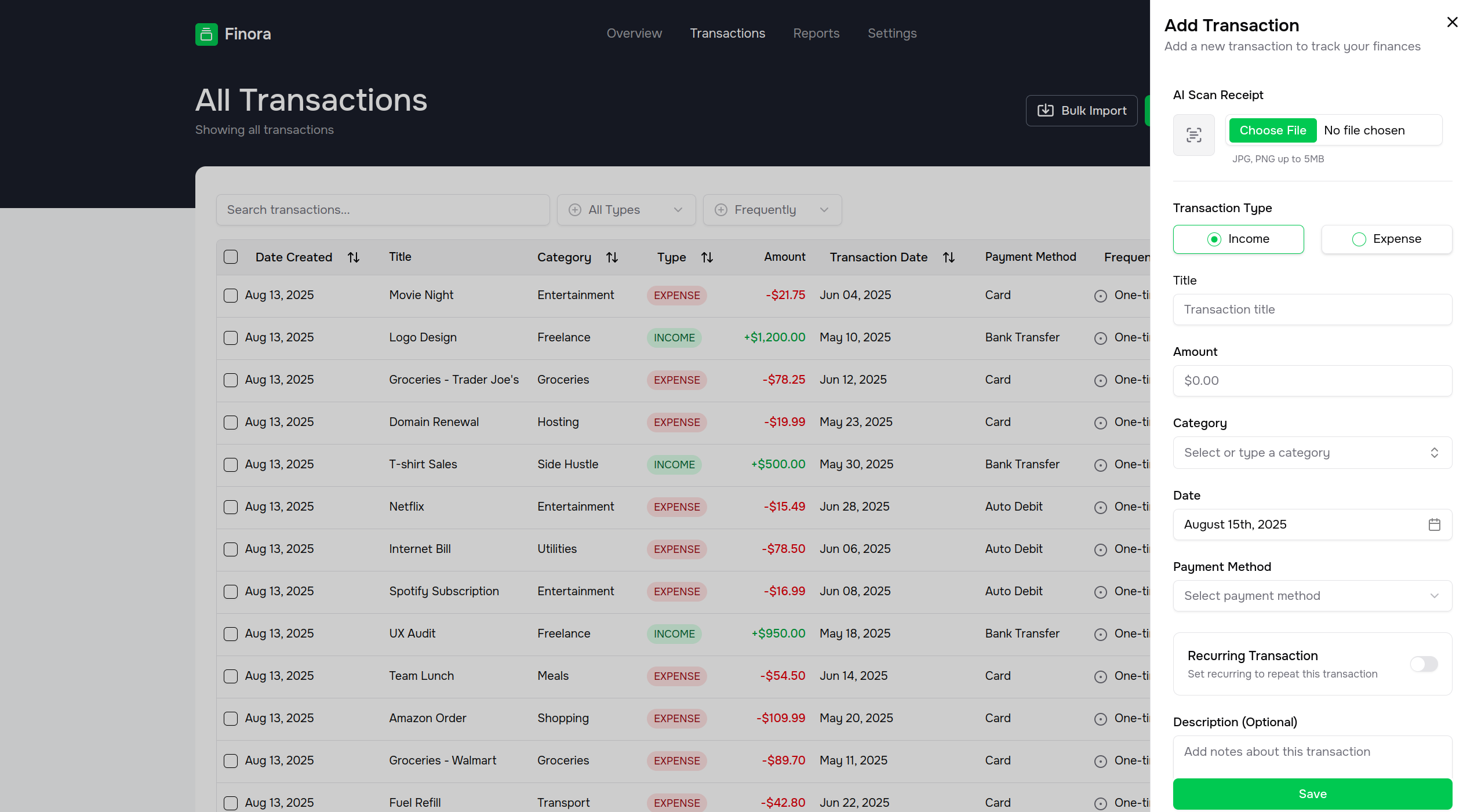
Task: Focus the Description notes textarea
Action: 1312,757
